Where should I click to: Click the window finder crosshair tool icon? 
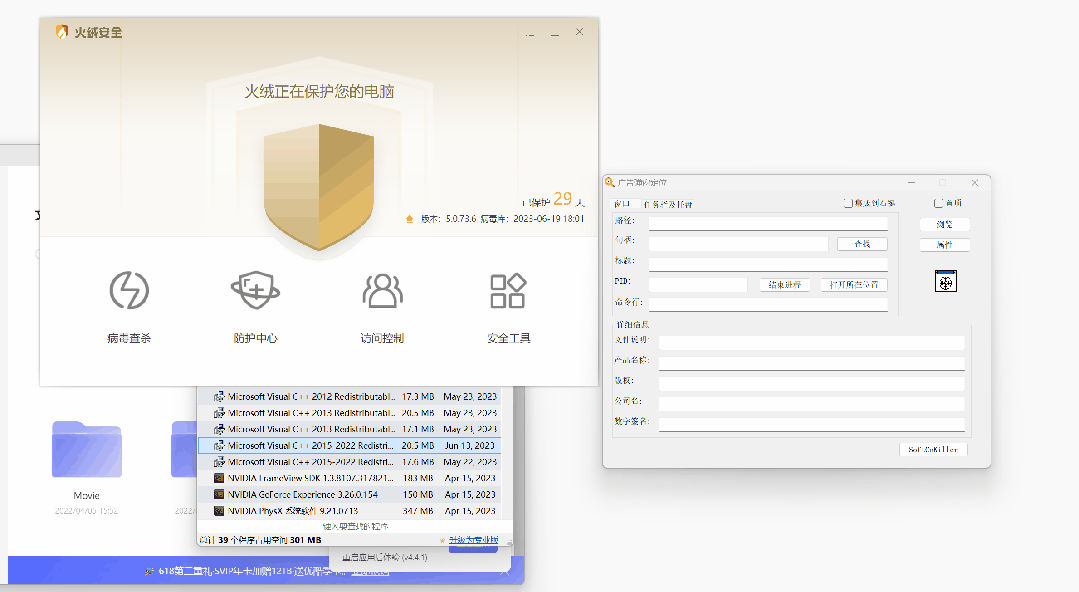[x=946, y=281]
